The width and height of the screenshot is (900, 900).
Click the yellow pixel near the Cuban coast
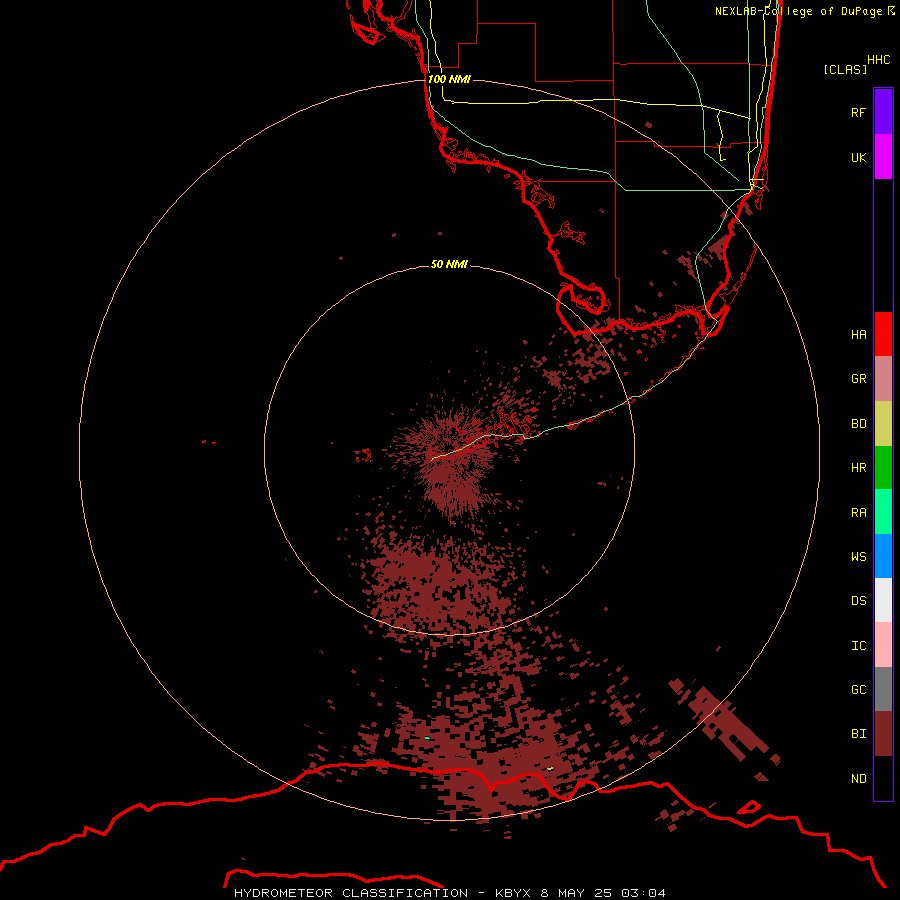[x=550, y=768]
